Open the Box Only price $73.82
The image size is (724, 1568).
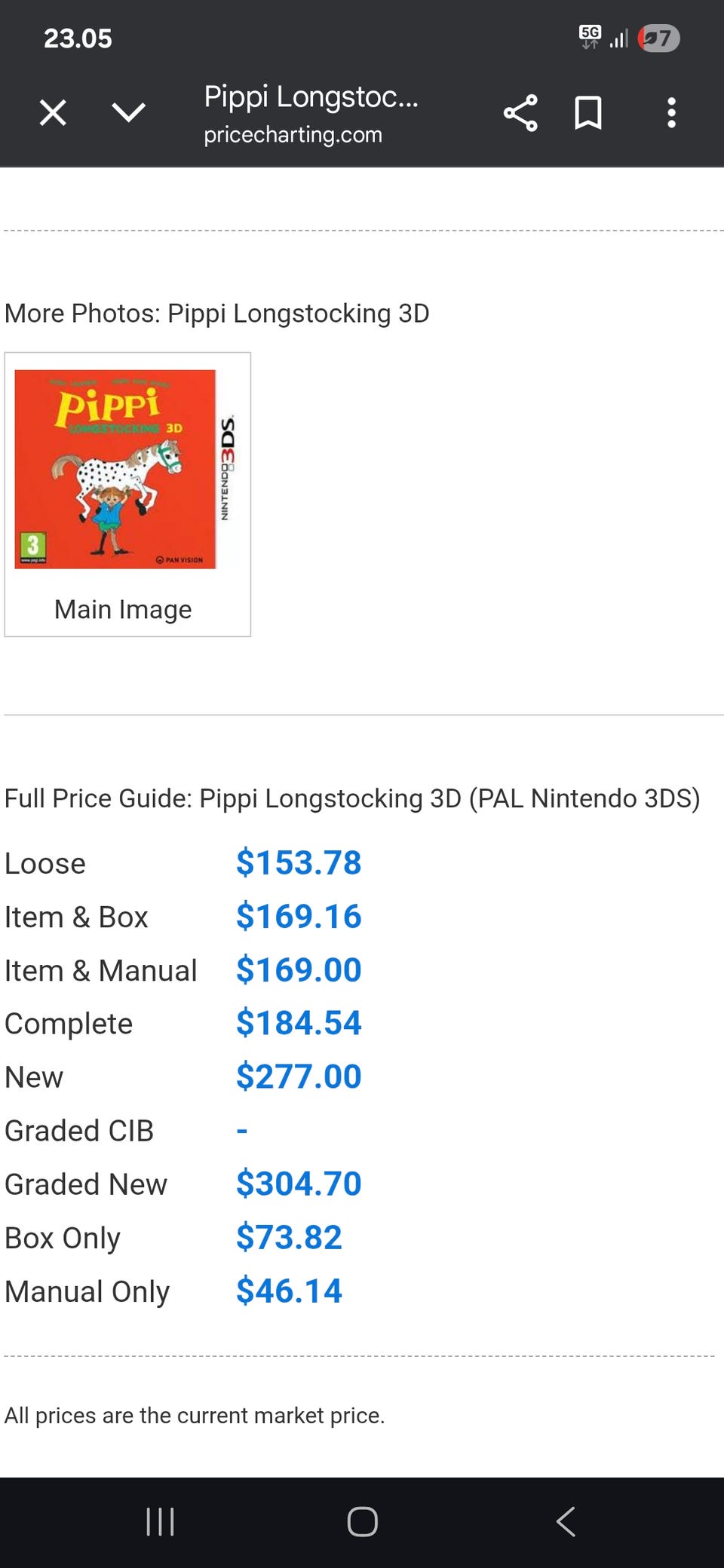(x=289, y=1238)
